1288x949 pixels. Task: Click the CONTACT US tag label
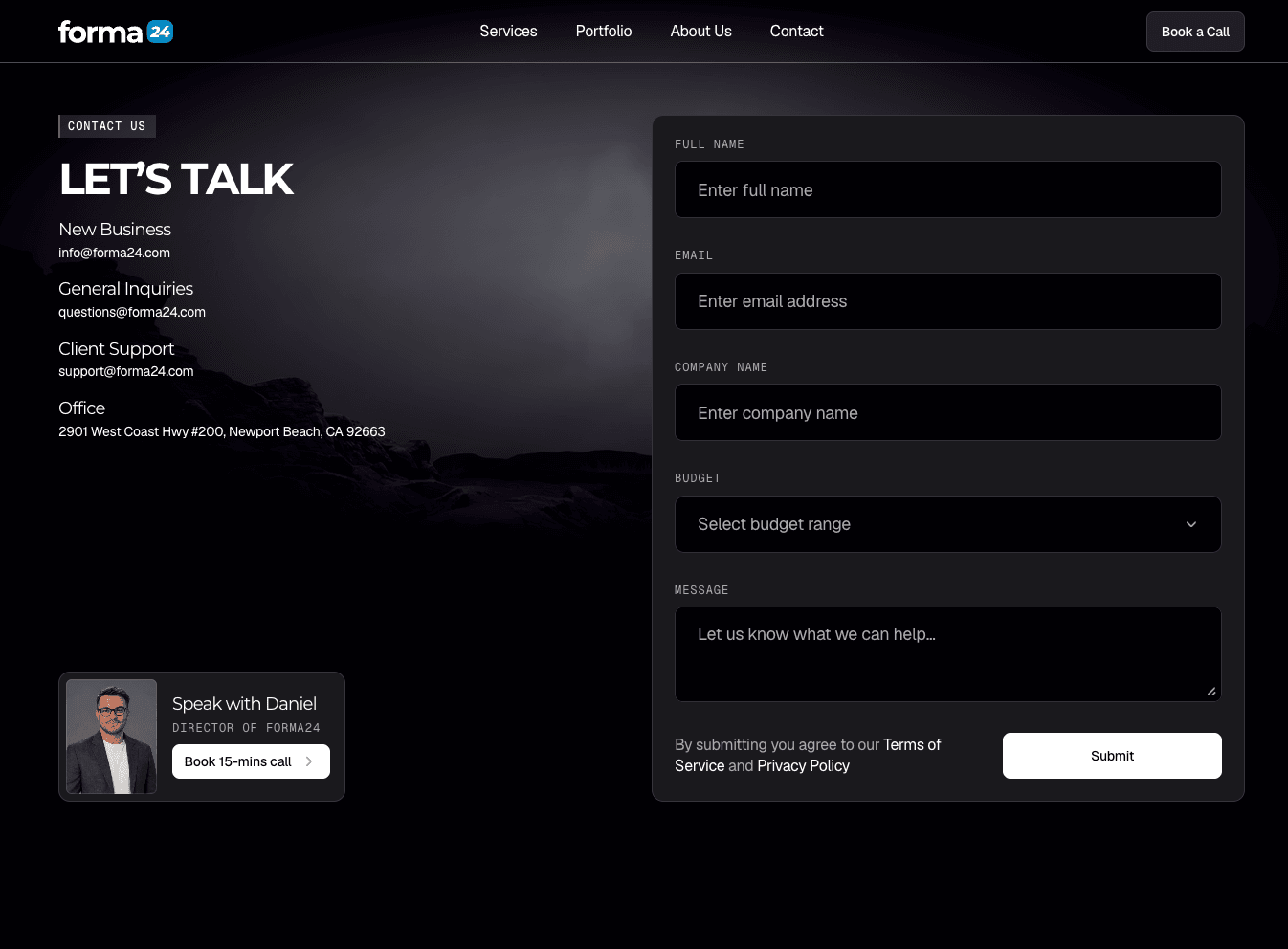107,126
